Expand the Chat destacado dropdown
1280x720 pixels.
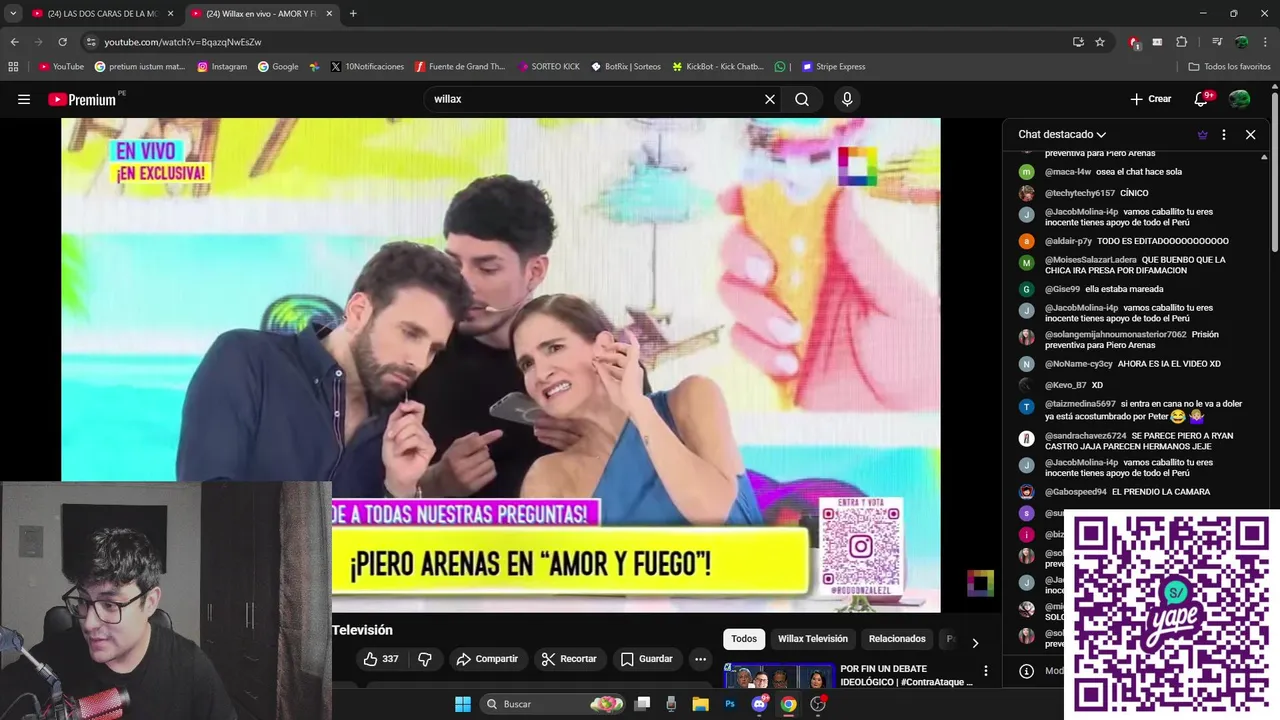(1062, 134)
